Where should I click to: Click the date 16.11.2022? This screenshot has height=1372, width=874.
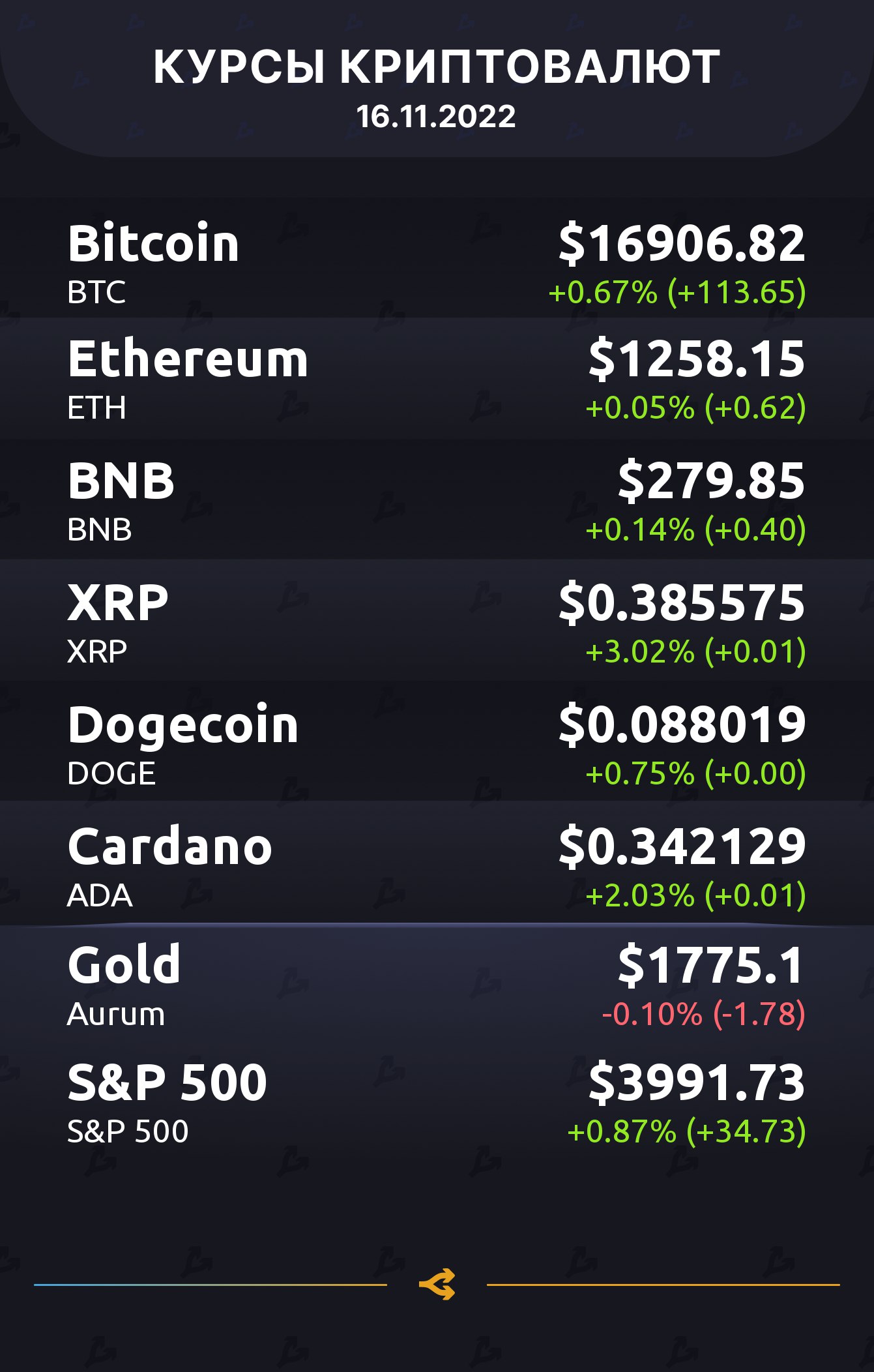click(436, 117)
